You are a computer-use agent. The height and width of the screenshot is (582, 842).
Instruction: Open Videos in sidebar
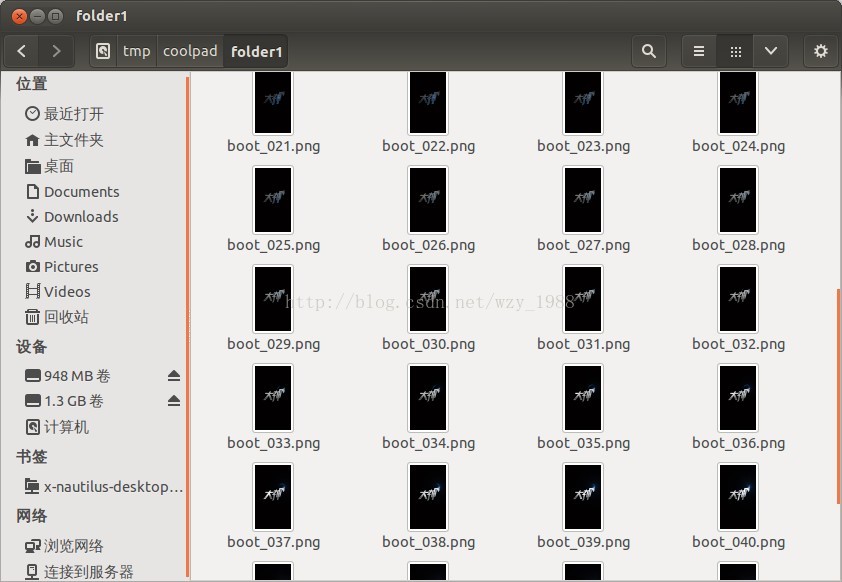point(58,292)
